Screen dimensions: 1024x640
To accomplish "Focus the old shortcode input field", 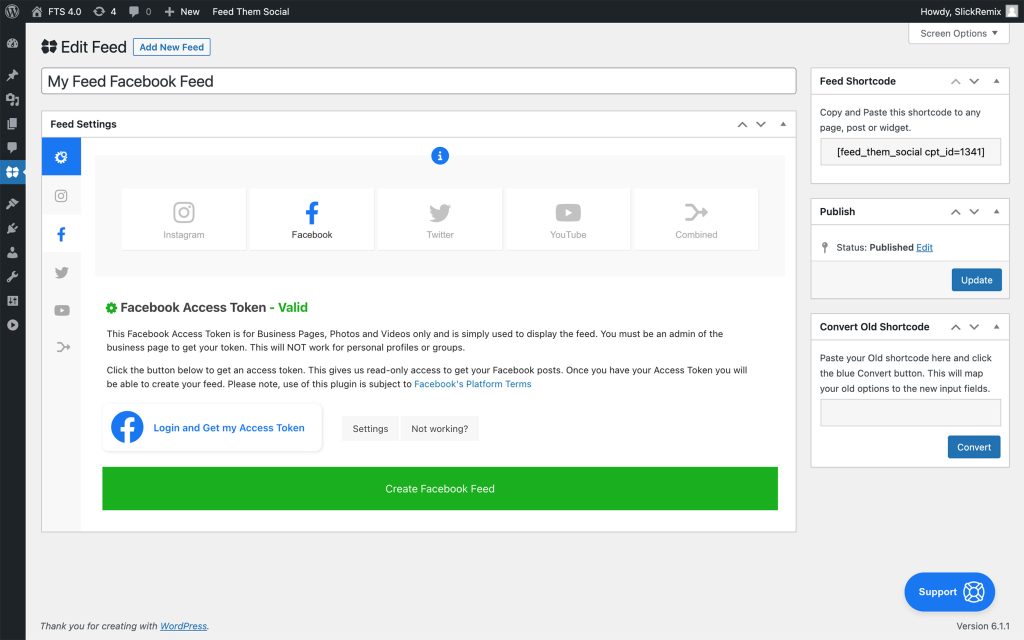I will tap(910, 413).
